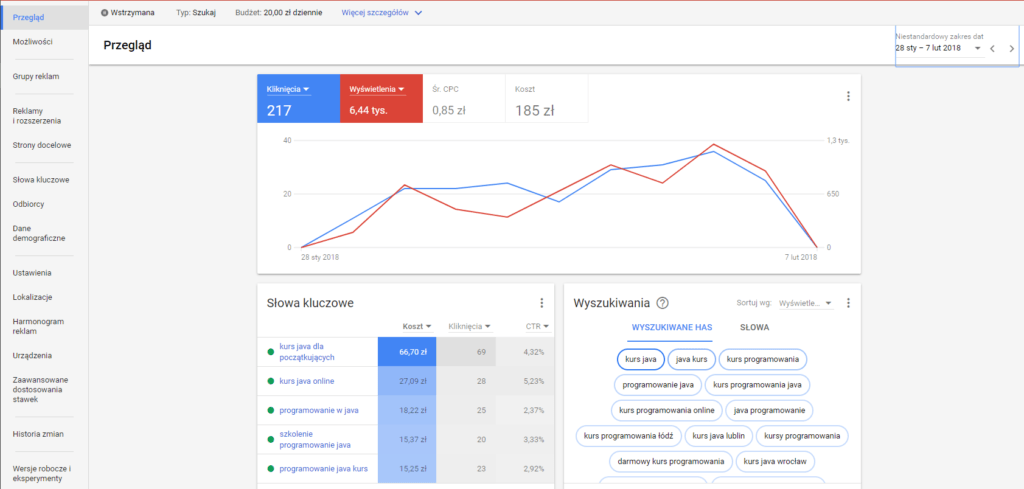Open the Wyświetlenia metric dropdown
This screenshot has width=1024, height=489.
(x=377, y=89)
